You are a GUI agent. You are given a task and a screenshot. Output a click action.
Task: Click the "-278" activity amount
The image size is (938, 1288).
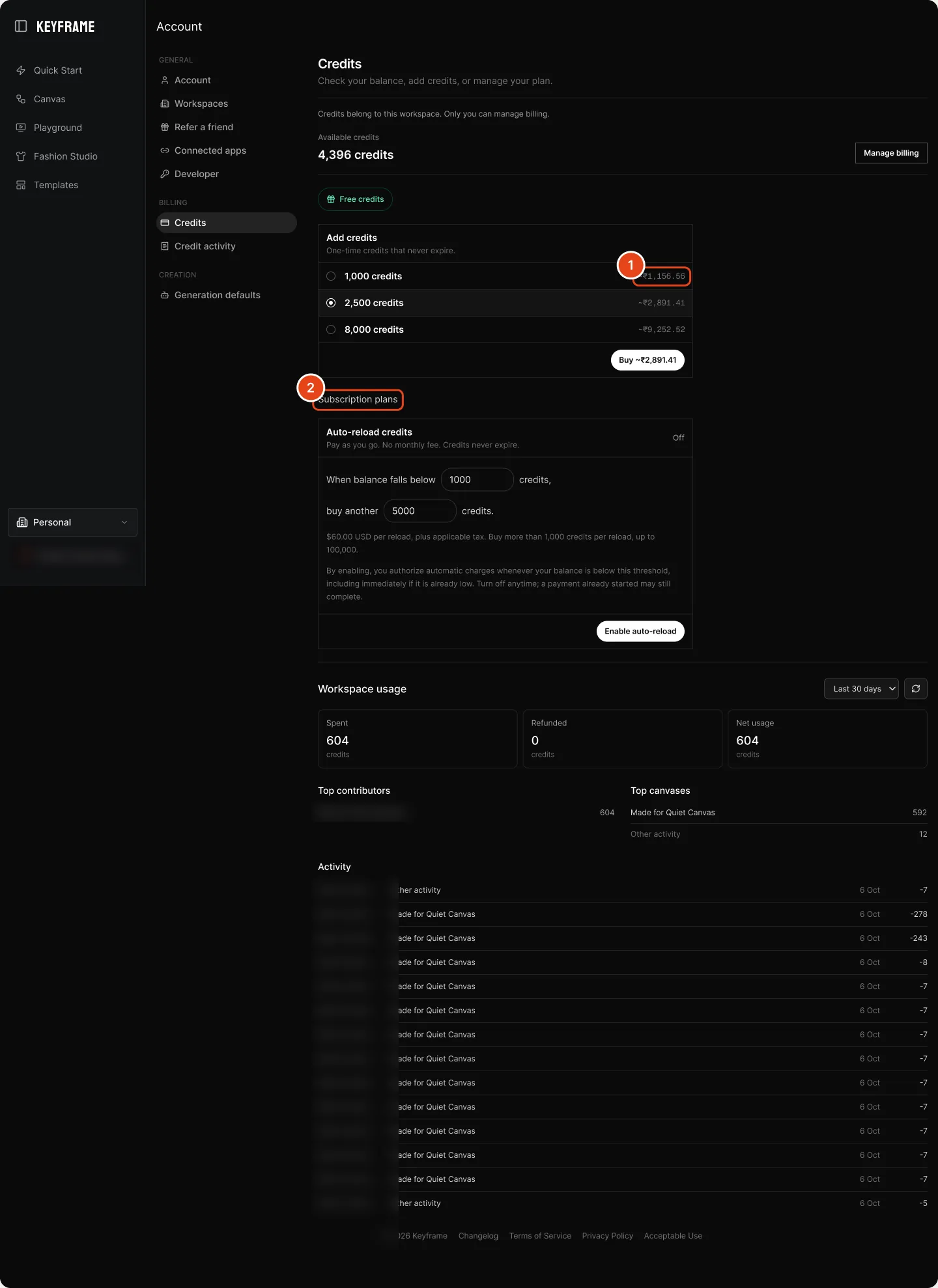point(919,914)
